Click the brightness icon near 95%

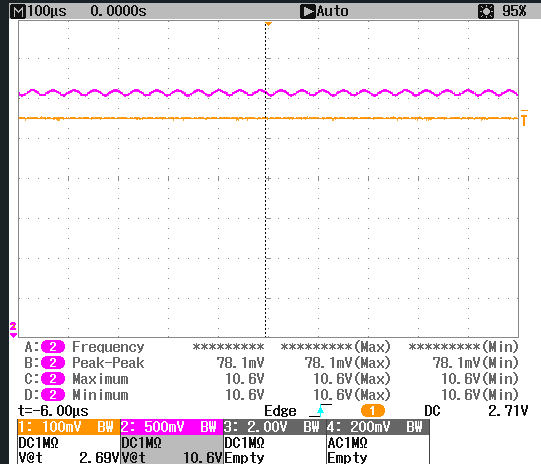point(486,11)
